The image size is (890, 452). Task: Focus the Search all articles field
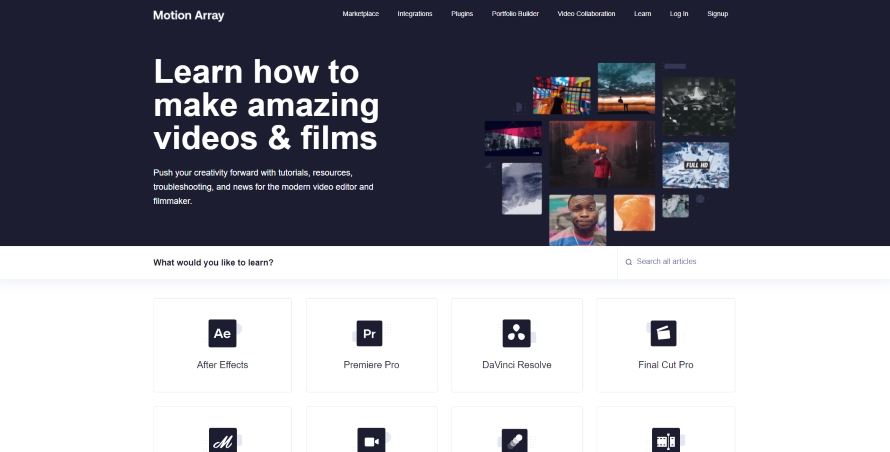coord(675,262)
